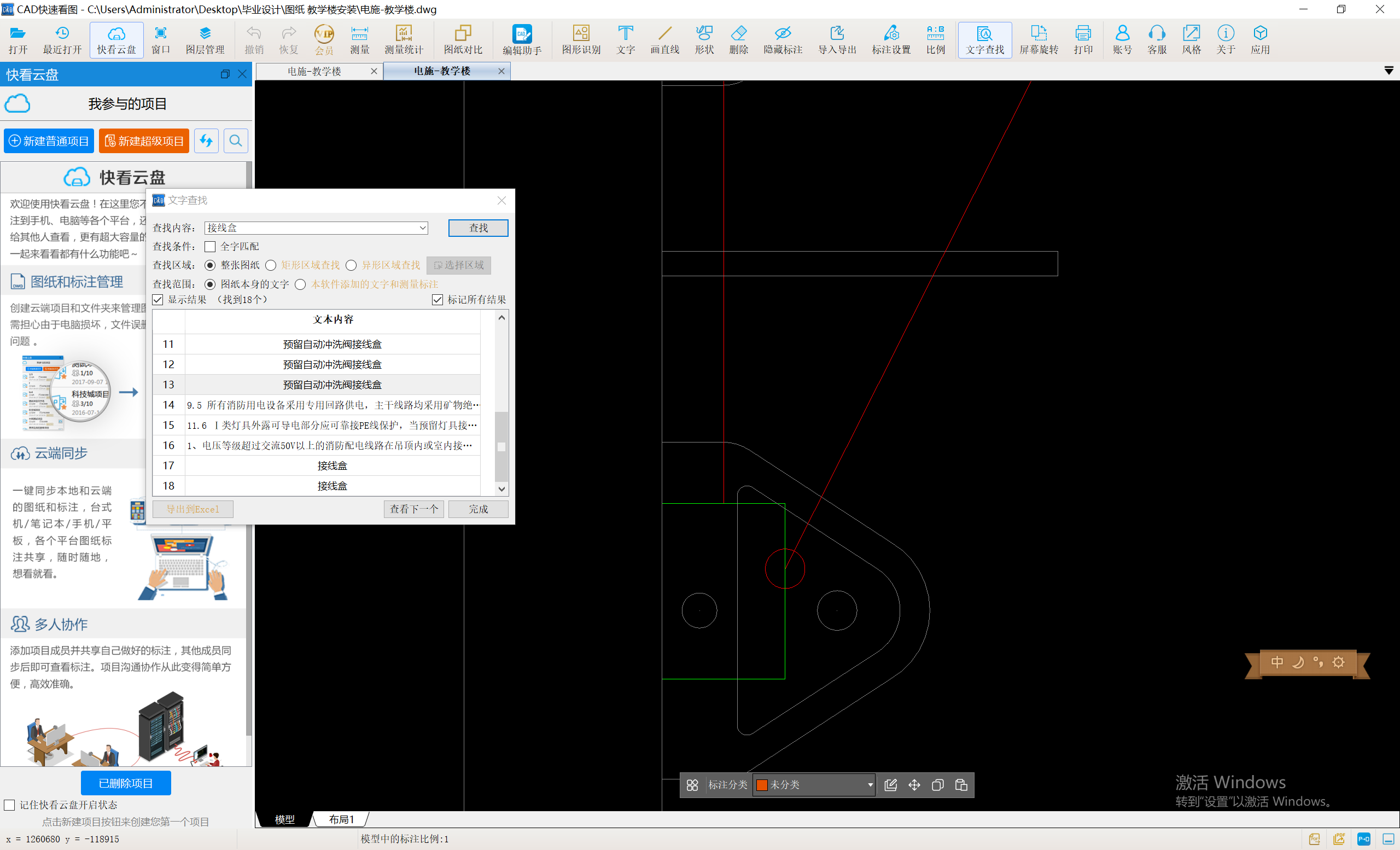Open the 最近打开 recent files list
The image size is (1400, 850).
(x=62, y=40)
